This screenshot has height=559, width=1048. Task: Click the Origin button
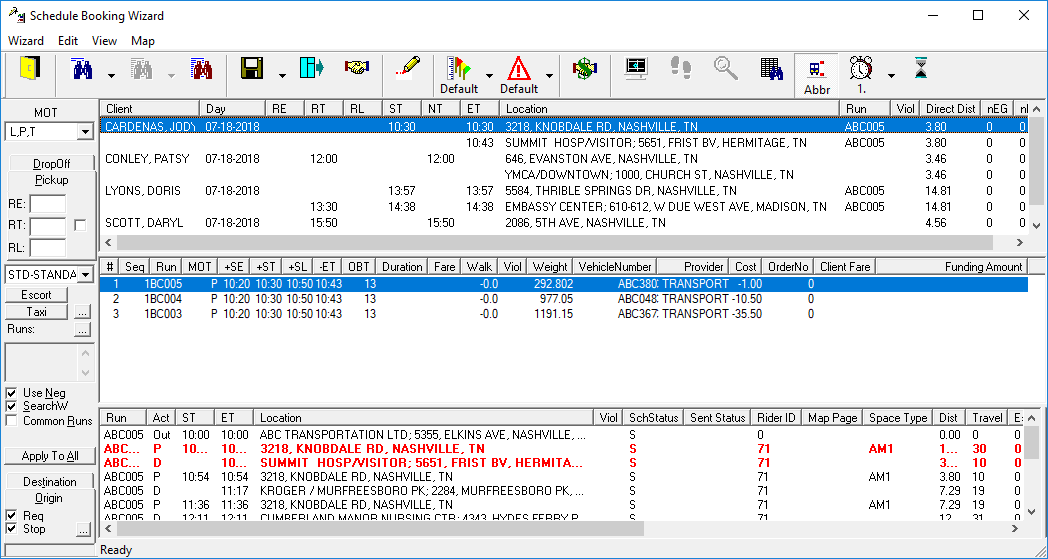(x=49, y=498)
